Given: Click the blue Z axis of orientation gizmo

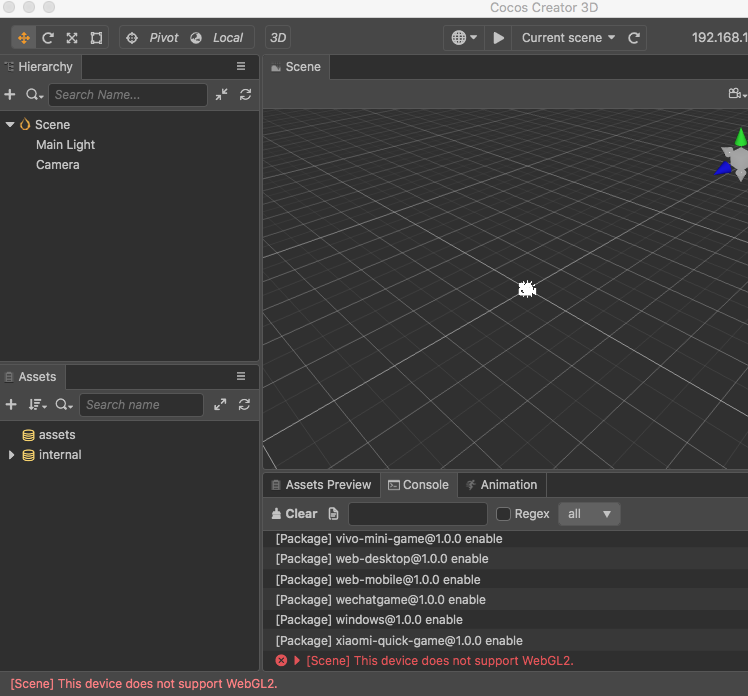Looking at the screenshot, I should (x=724, y=169).
